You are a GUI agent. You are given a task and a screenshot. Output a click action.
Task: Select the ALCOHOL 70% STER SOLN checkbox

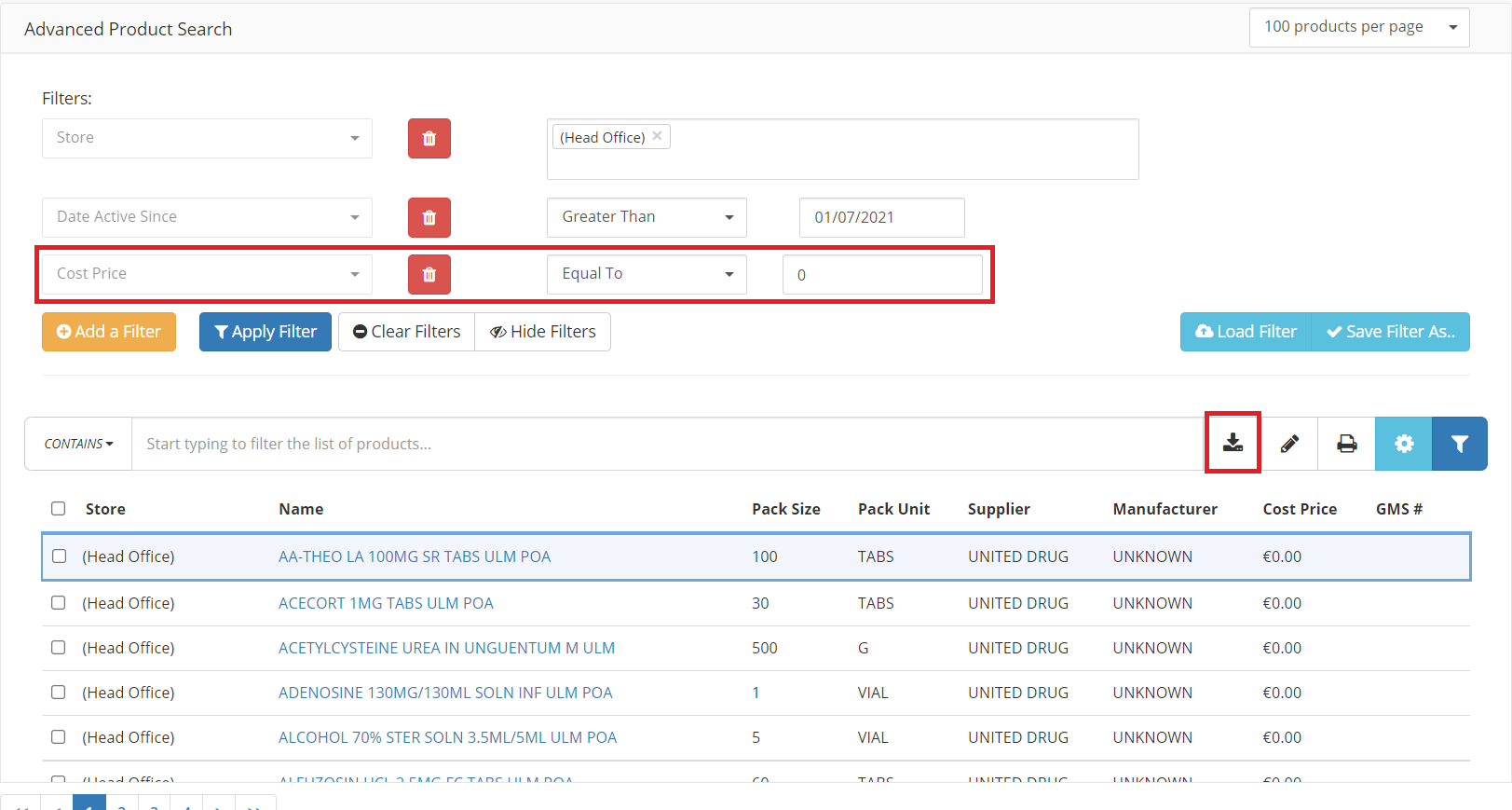click(59, 737)
